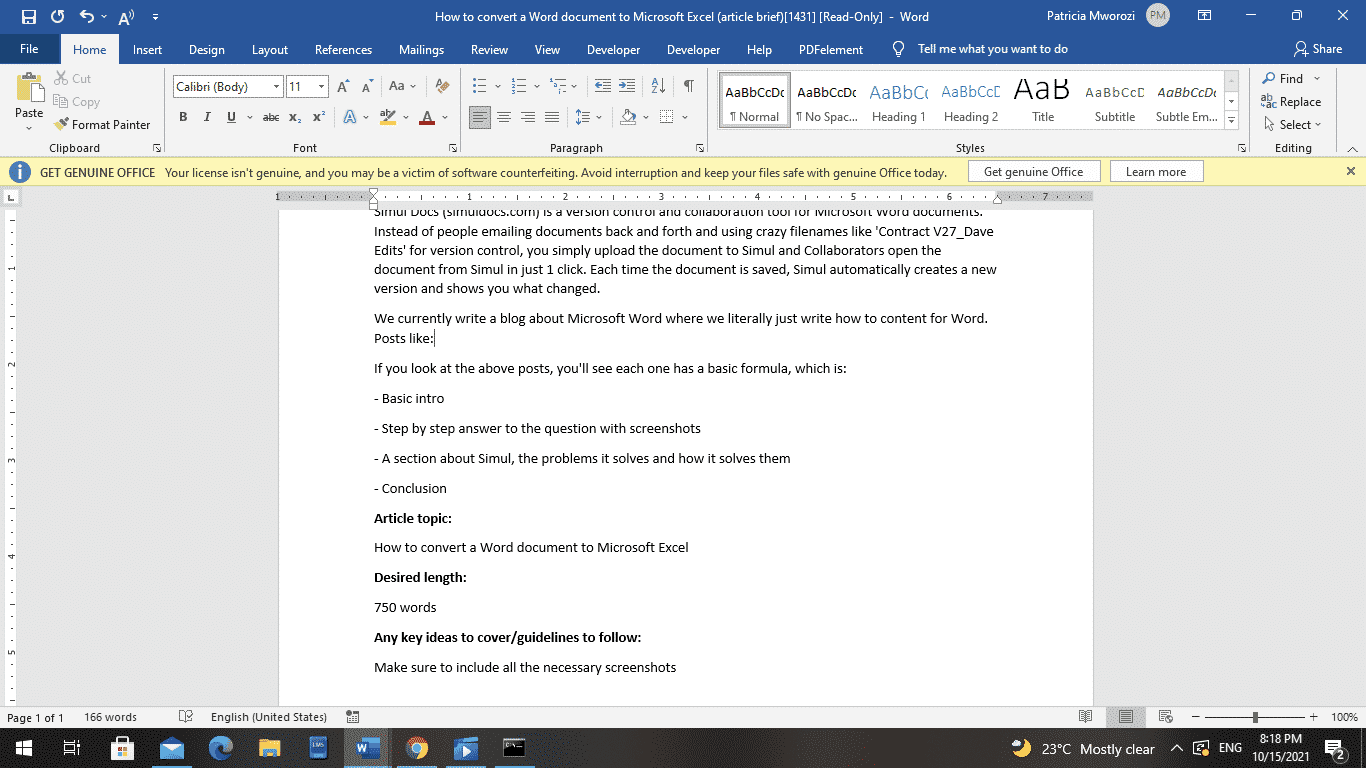Open the font name dropdown
Viewport: 1366px width, 768px height.
pyautogui.click(x=276, y=87)
